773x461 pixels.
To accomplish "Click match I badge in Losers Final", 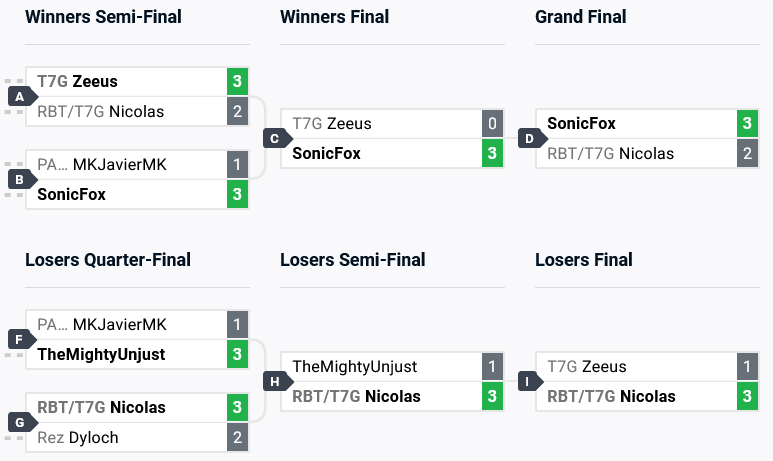I will (529, 382).
